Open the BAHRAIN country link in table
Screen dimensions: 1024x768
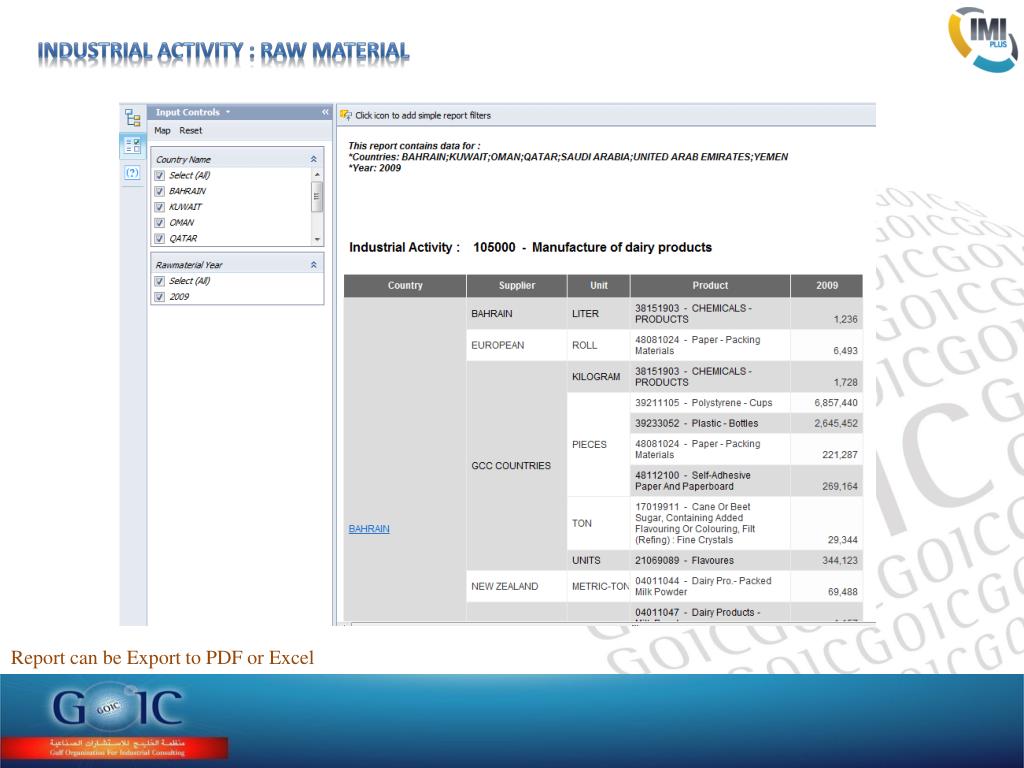369,529
